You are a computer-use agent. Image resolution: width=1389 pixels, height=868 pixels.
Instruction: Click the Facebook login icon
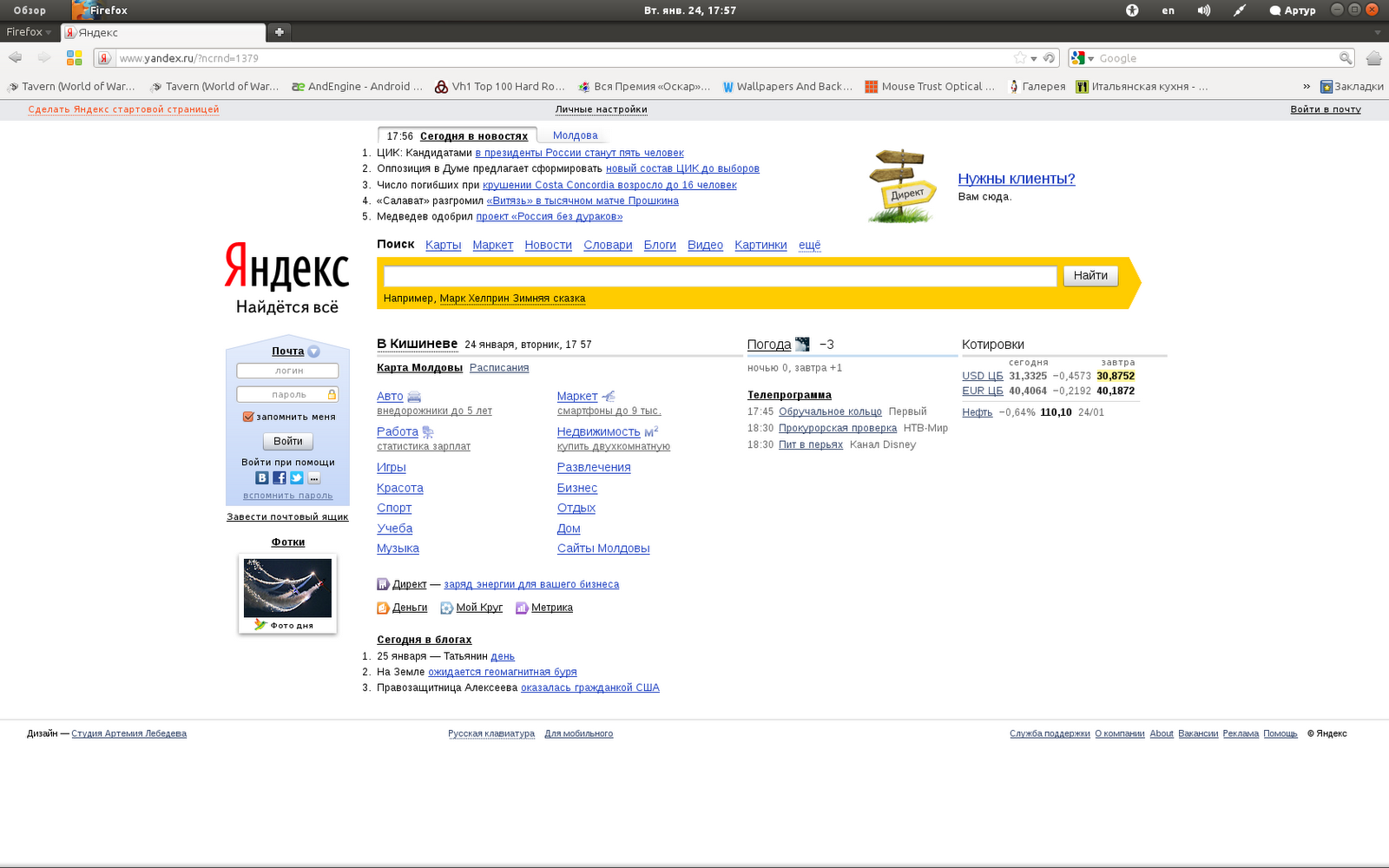coord(280,478)
